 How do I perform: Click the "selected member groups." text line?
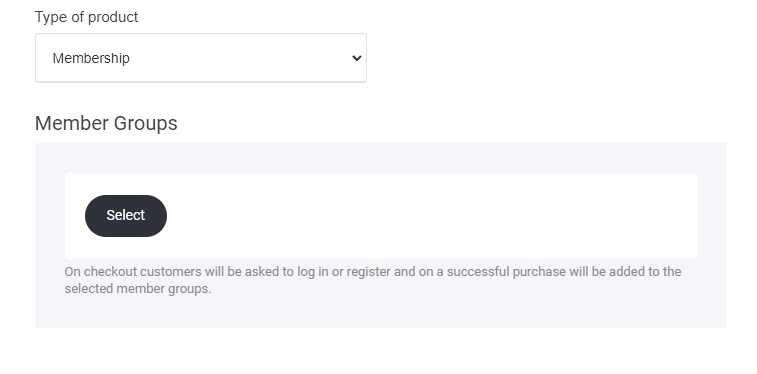pos(138,289)
